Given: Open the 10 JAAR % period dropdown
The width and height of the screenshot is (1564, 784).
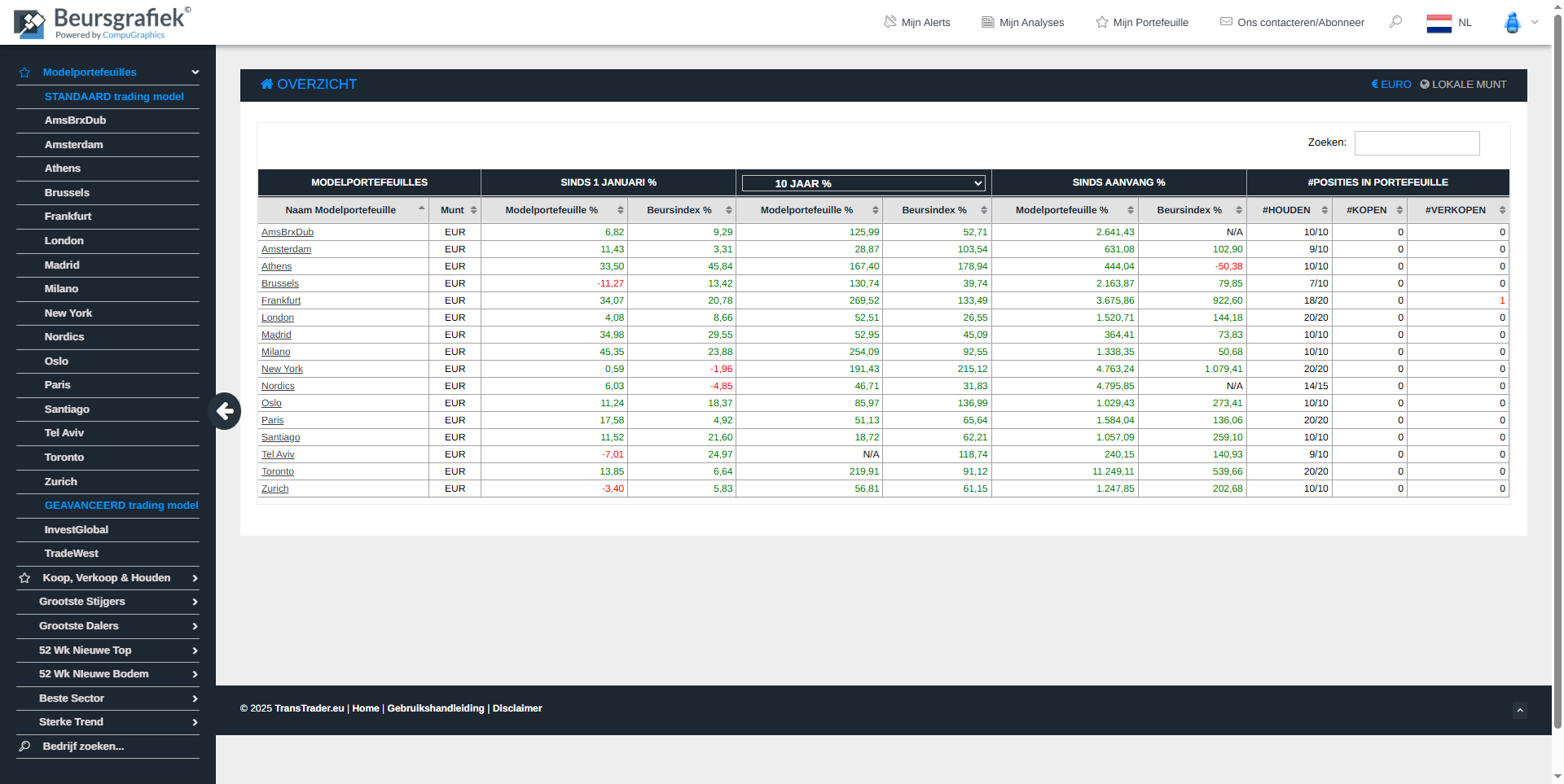Looking at the screenshot, I should [863, 183].
